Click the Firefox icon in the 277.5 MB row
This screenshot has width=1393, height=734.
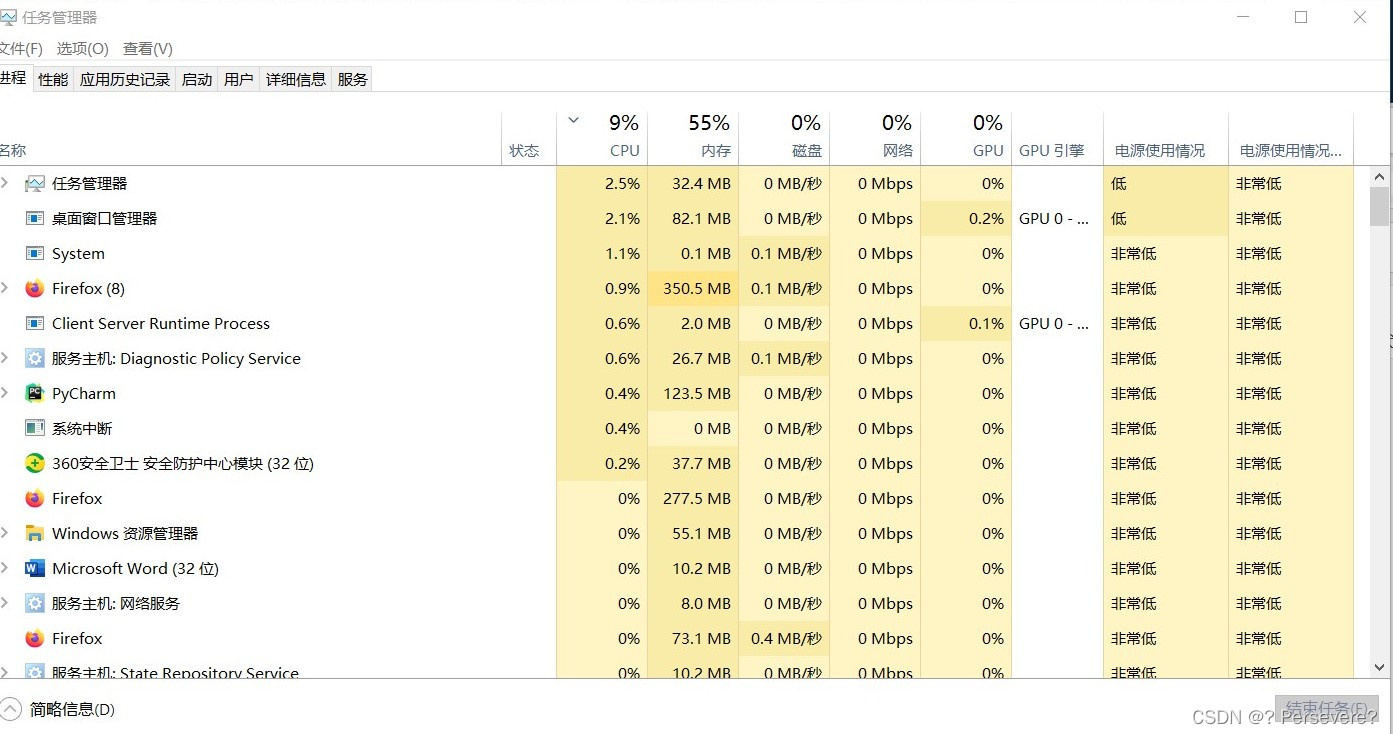(35, 499)
